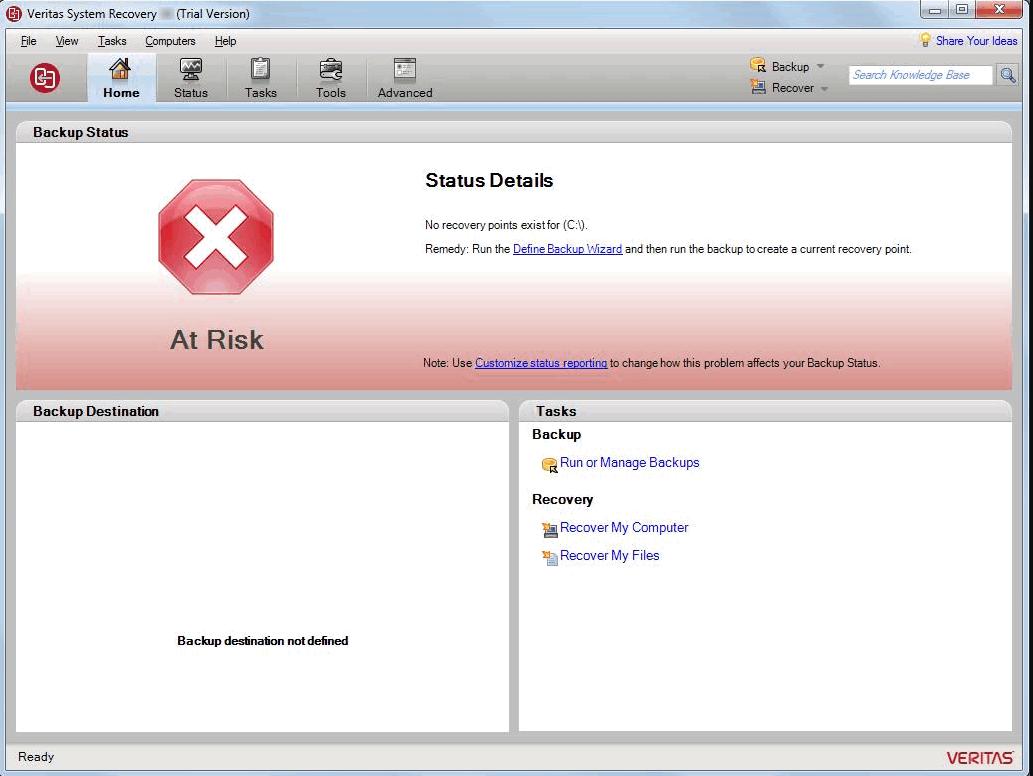Click the Define Backup Wizard link

pyautogui.click(x=567, y=249)
